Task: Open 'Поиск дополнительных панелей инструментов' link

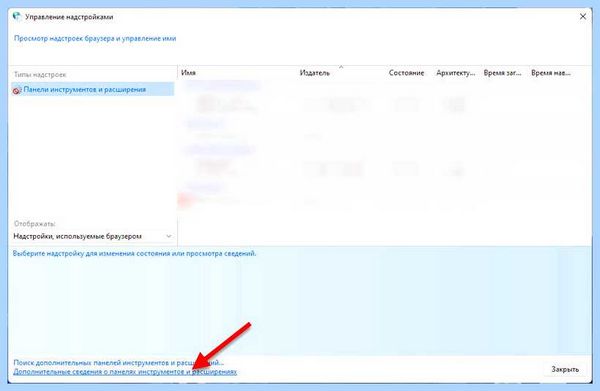Action: (x=119, y=362)
